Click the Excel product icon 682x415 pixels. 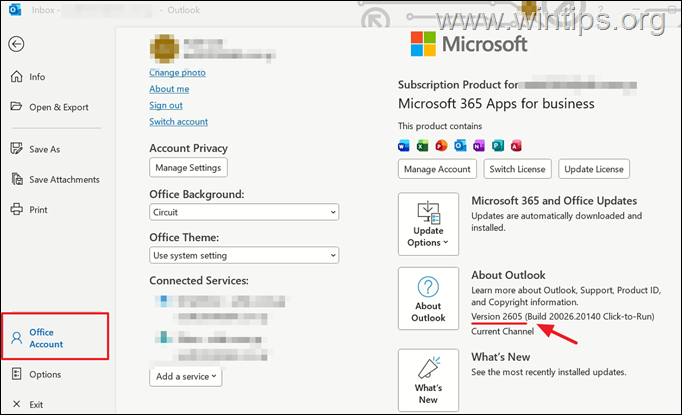click(x=422, y=146)
